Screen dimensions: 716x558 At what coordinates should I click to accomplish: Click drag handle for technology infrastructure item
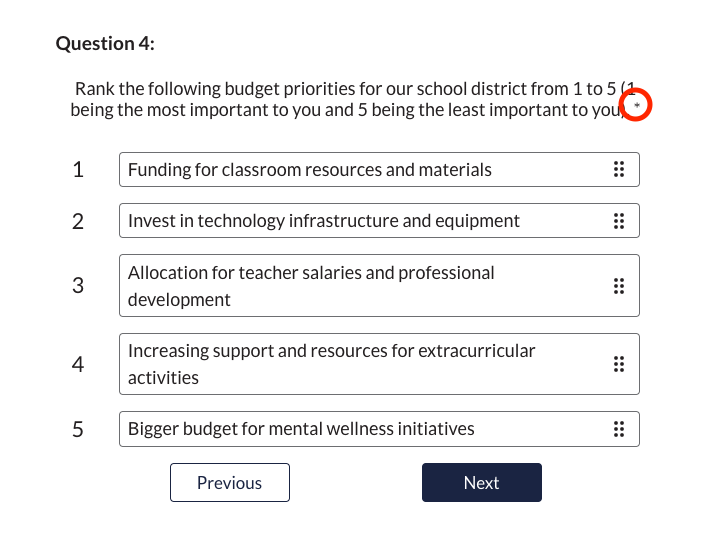[619, 221]
